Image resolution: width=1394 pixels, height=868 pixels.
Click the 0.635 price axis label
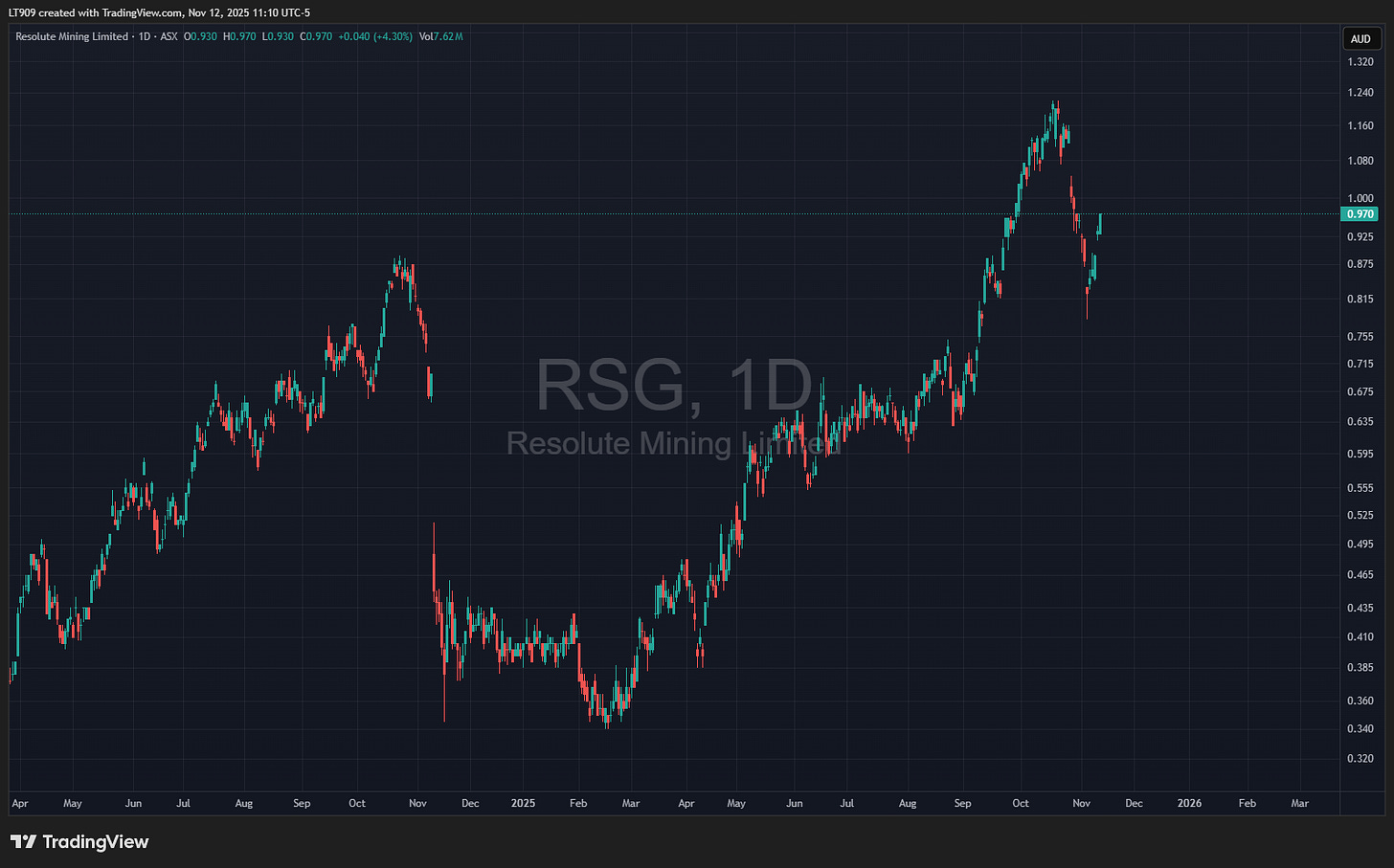[1360, 421]
